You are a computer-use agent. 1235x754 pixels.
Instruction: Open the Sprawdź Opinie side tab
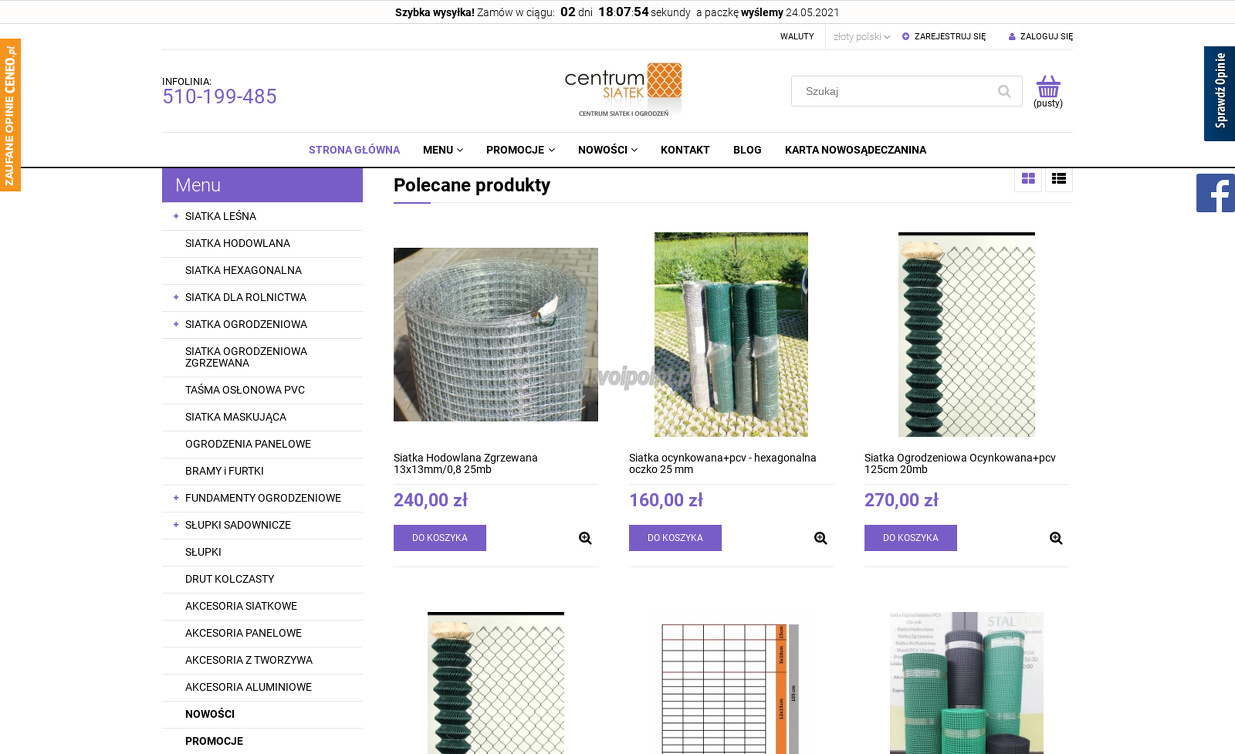pyautogui.click(x=1219, y=93)
